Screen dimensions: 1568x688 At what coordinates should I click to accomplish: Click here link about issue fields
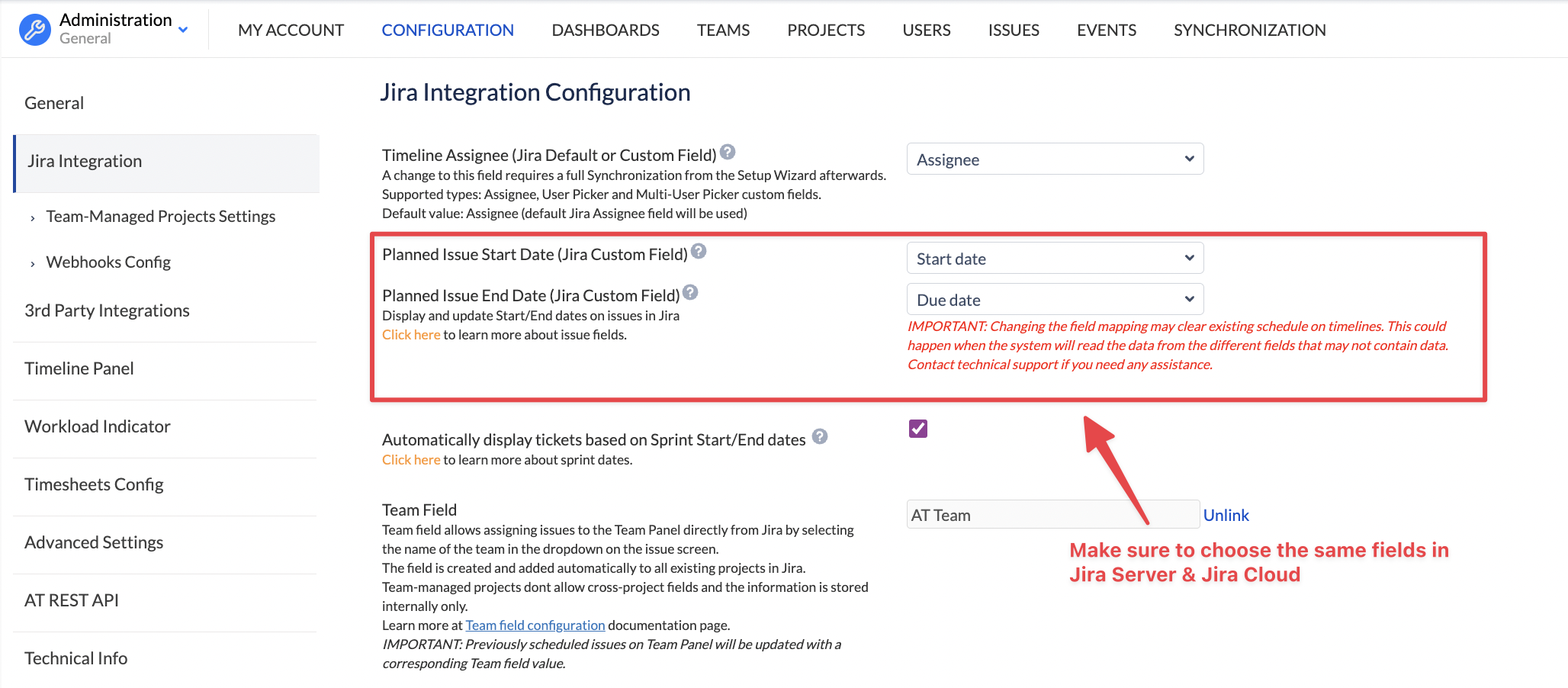click(x=411, y=335)
